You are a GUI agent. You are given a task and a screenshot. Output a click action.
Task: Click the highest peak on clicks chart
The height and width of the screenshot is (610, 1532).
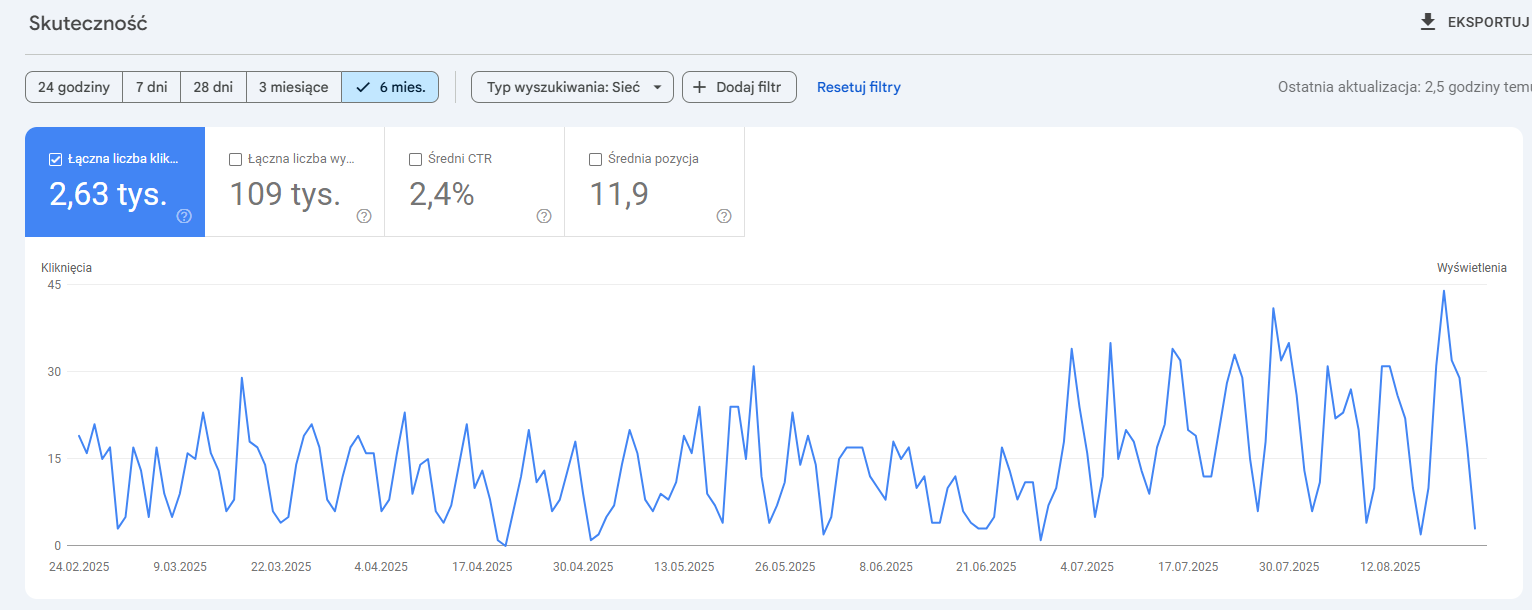(1444, 291)
